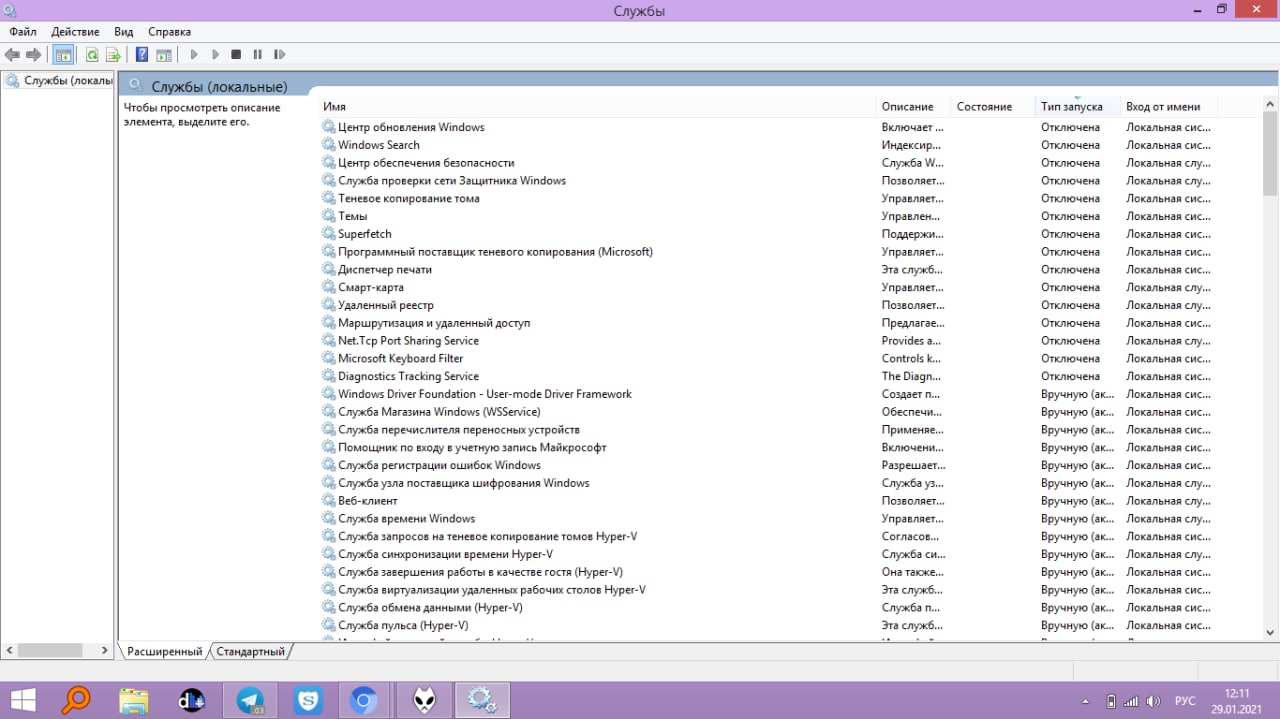This screenshot has height=719, width=1280.
Task: Click the Forward arrow in the toolbar
Action: tap(33, 55)
